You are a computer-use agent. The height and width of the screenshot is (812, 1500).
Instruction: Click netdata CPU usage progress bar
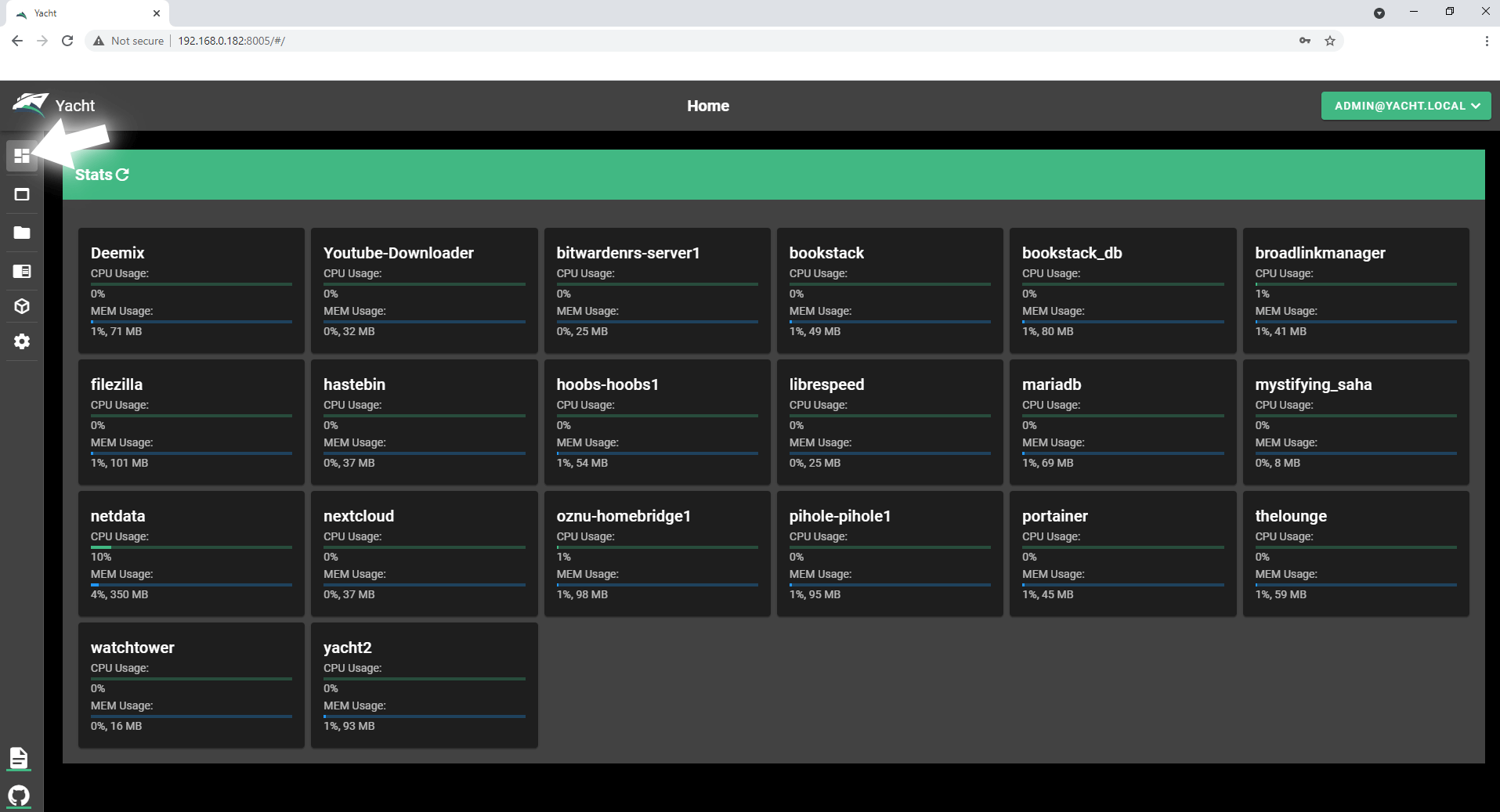[191, 547]
